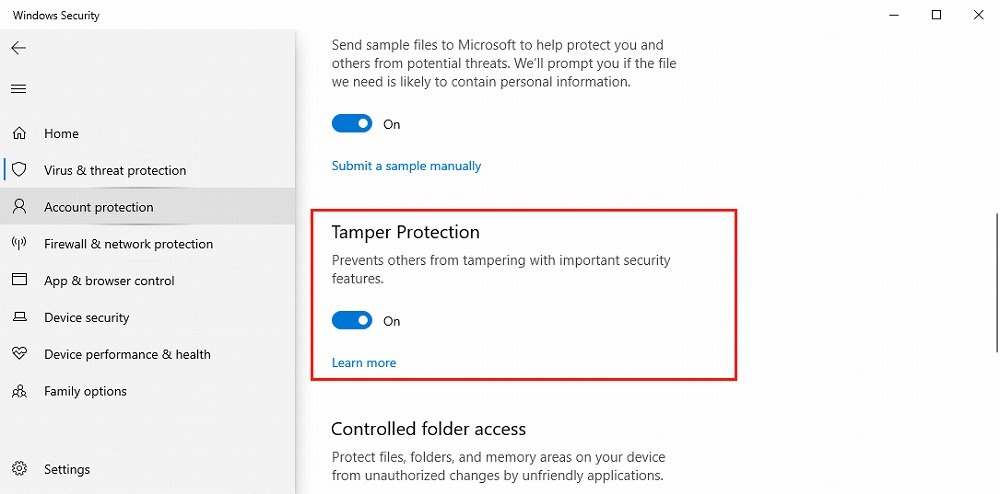The height and width of the screenshot is (494, 1000).
Task: Turn off automatic sample submission toggle
Action: (352, 124)
